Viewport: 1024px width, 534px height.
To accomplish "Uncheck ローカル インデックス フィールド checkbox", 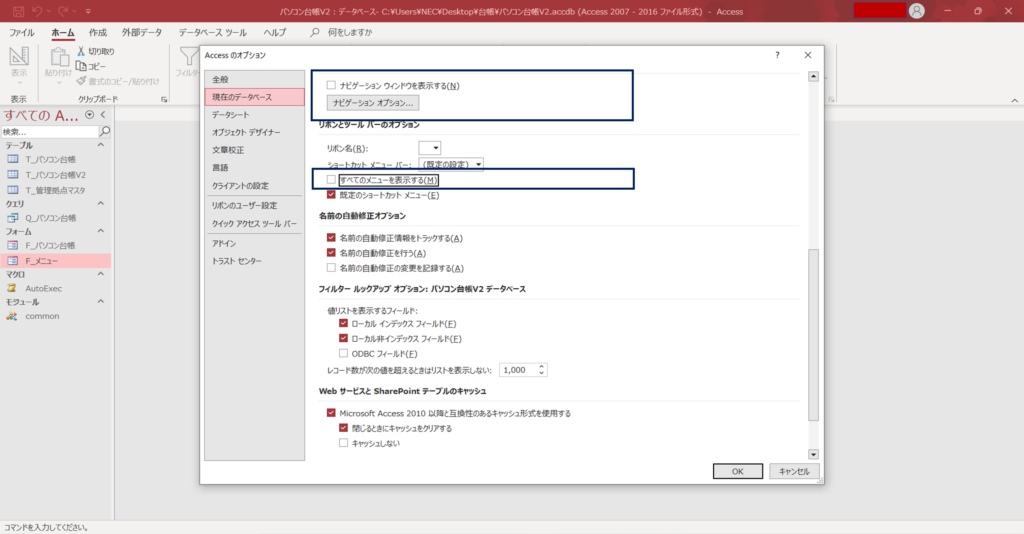I will [344, 324].
